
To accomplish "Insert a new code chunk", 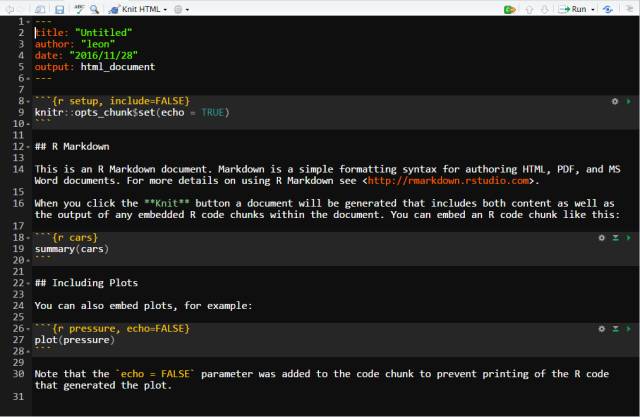I will click(509, 9).
